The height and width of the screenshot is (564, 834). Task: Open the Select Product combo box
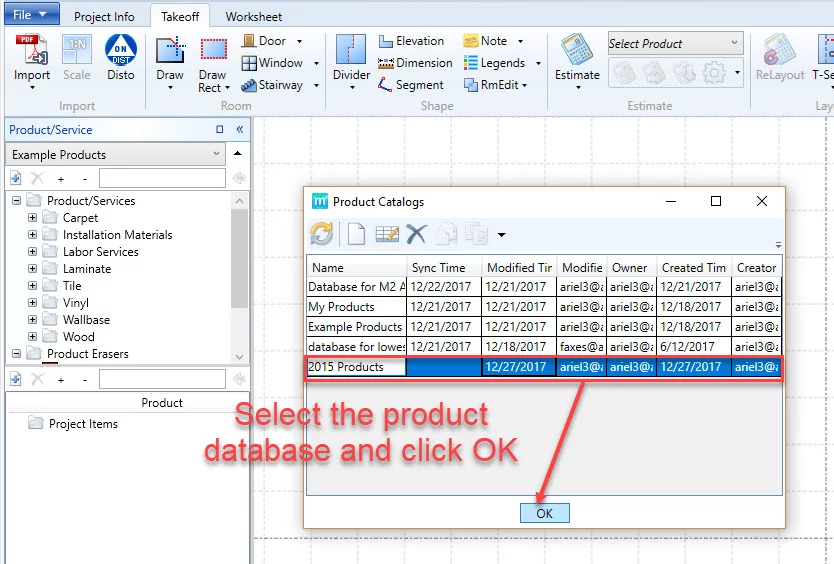pyautogui.click(x=675, y=44)
